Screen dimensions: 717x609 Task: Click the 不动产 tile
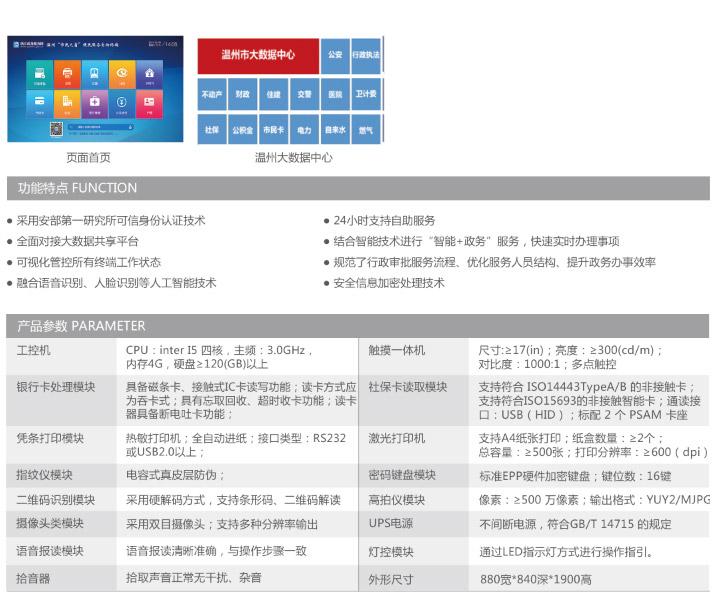tap(211, 94)
